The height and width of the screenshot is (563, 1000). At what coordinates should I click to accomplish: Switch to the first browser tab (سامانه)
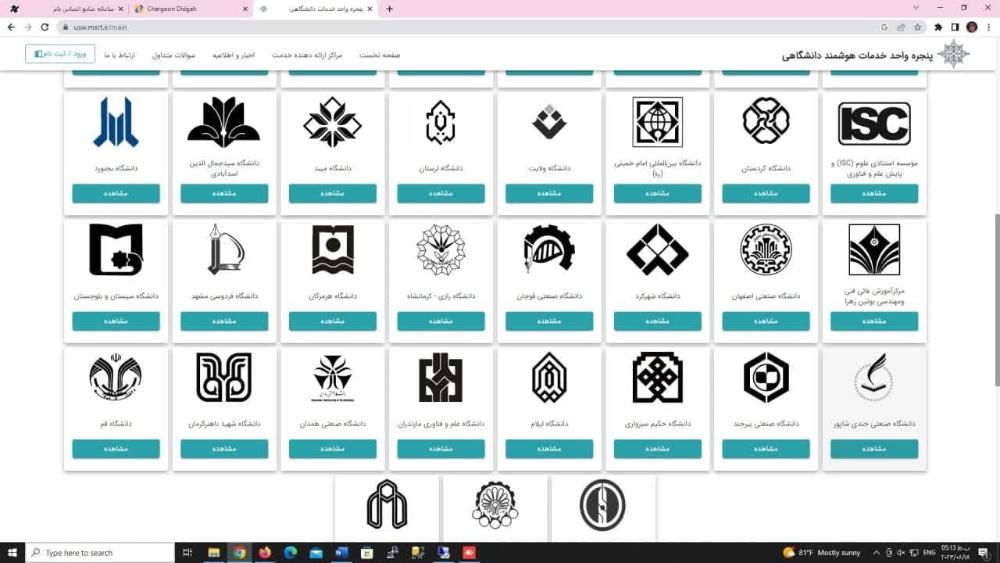(x=66, y=9)
